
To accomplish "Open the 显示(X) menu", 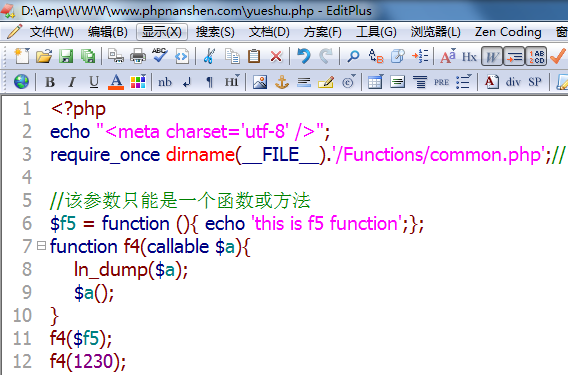I will coord(162,32).
